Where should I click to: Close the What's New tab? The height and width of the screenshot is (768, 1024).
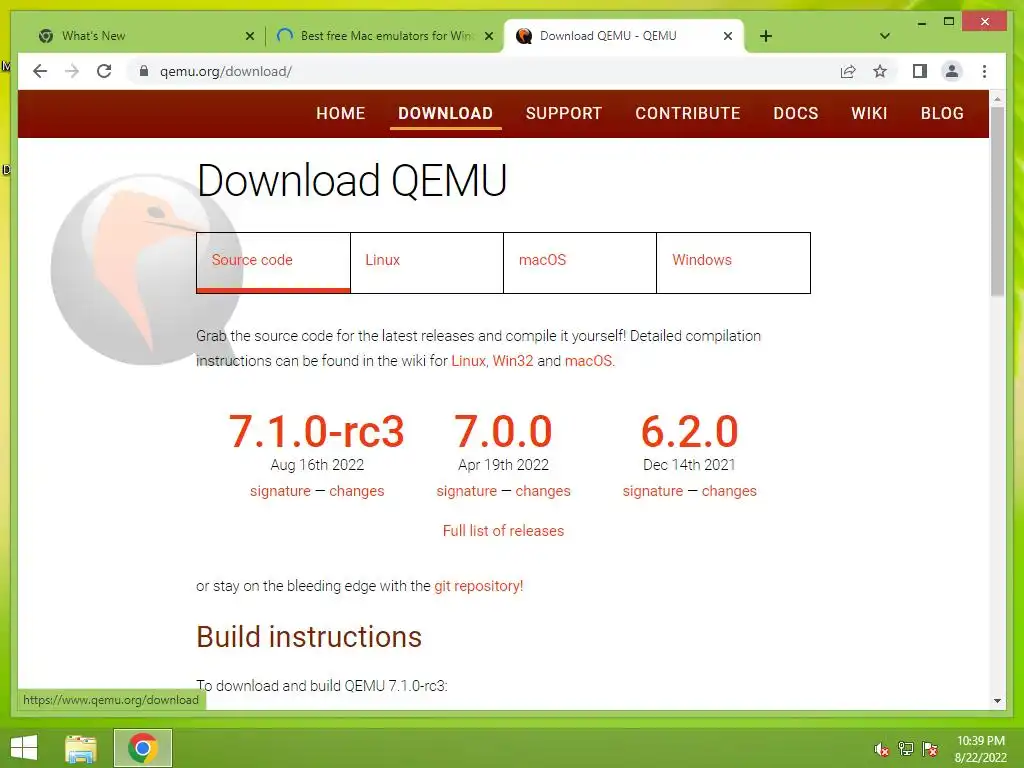[249, 36]
